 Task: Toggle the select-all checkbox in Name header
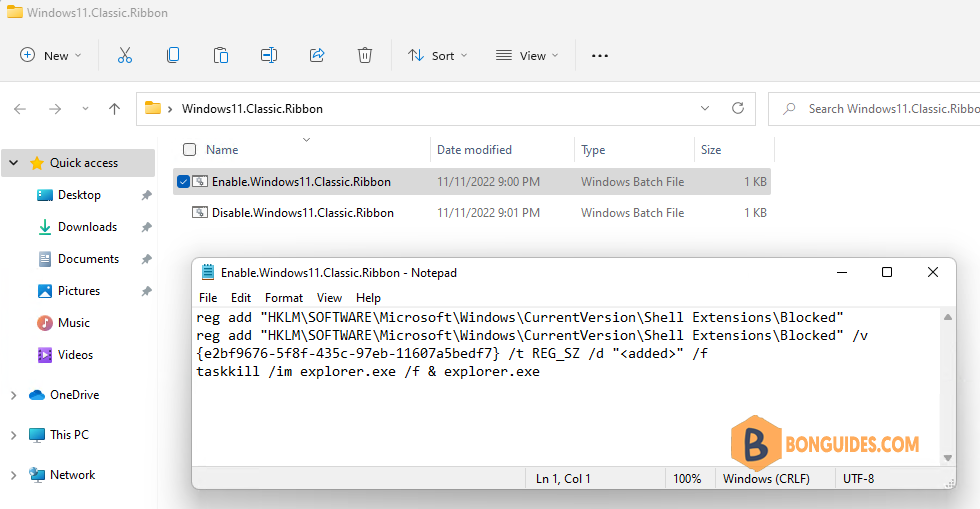(x=189, y=149)
